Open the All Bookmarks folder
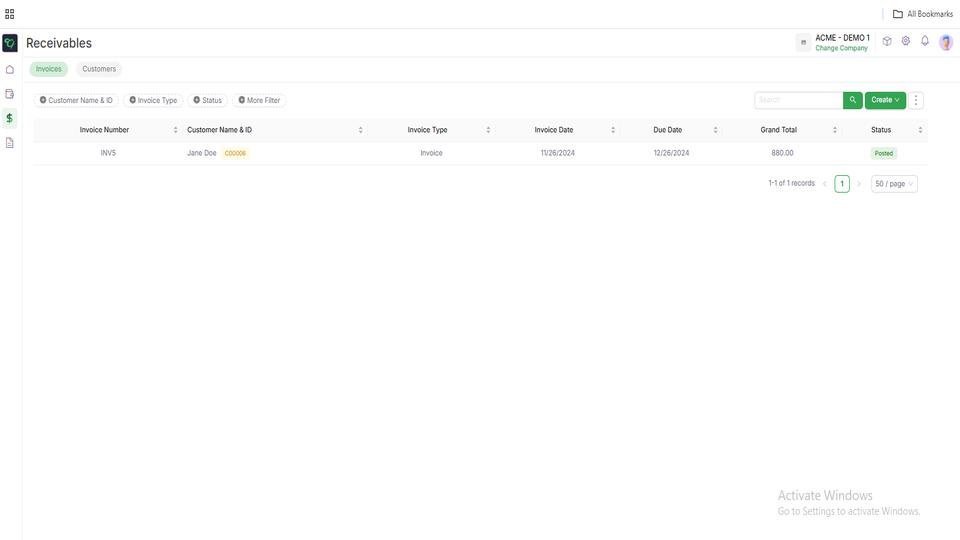This screenshot has height=540, width=960. pos(923,13)
